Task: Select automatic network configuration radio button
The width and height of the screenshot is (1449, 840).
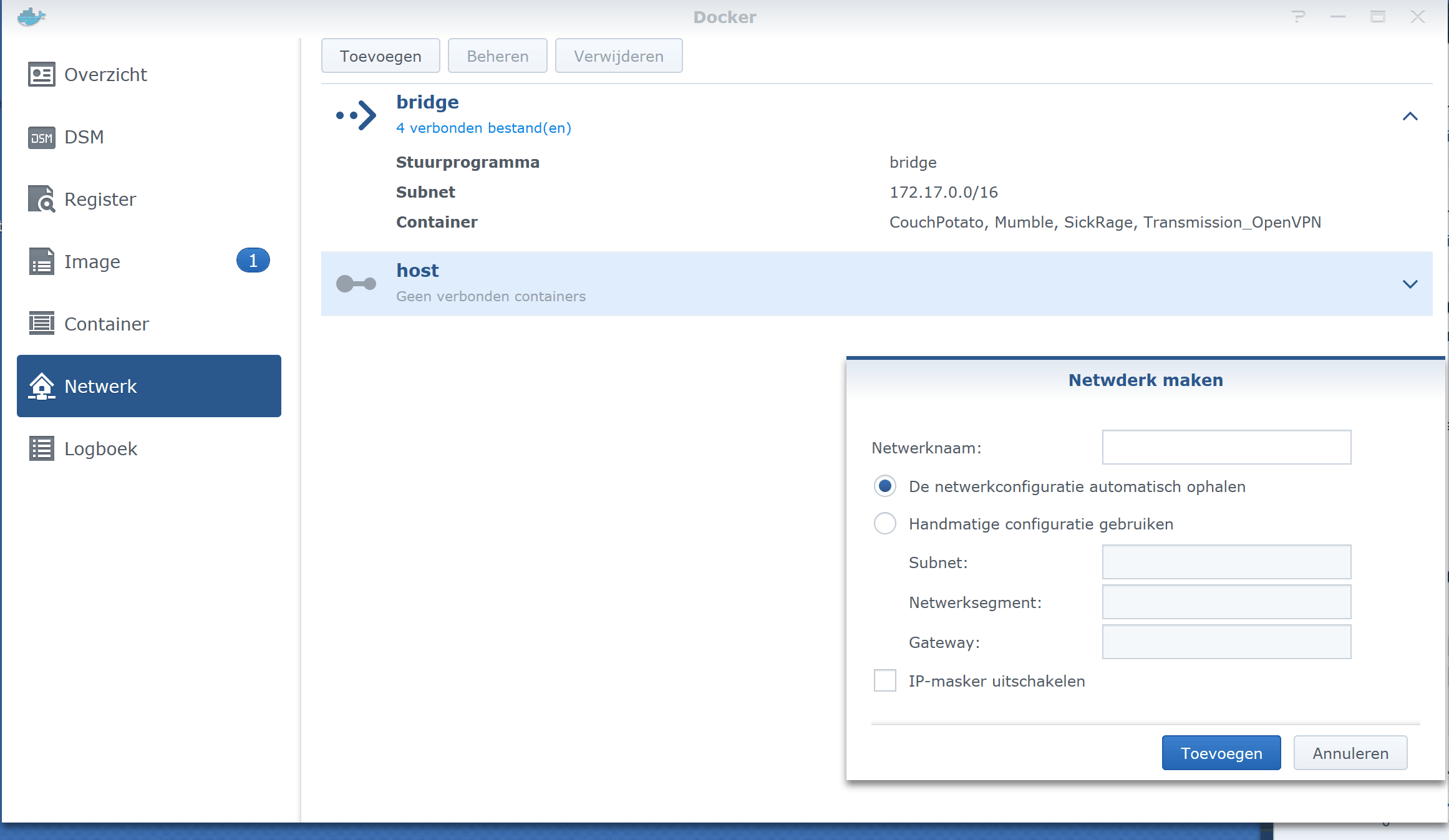Action: (884, 486)
